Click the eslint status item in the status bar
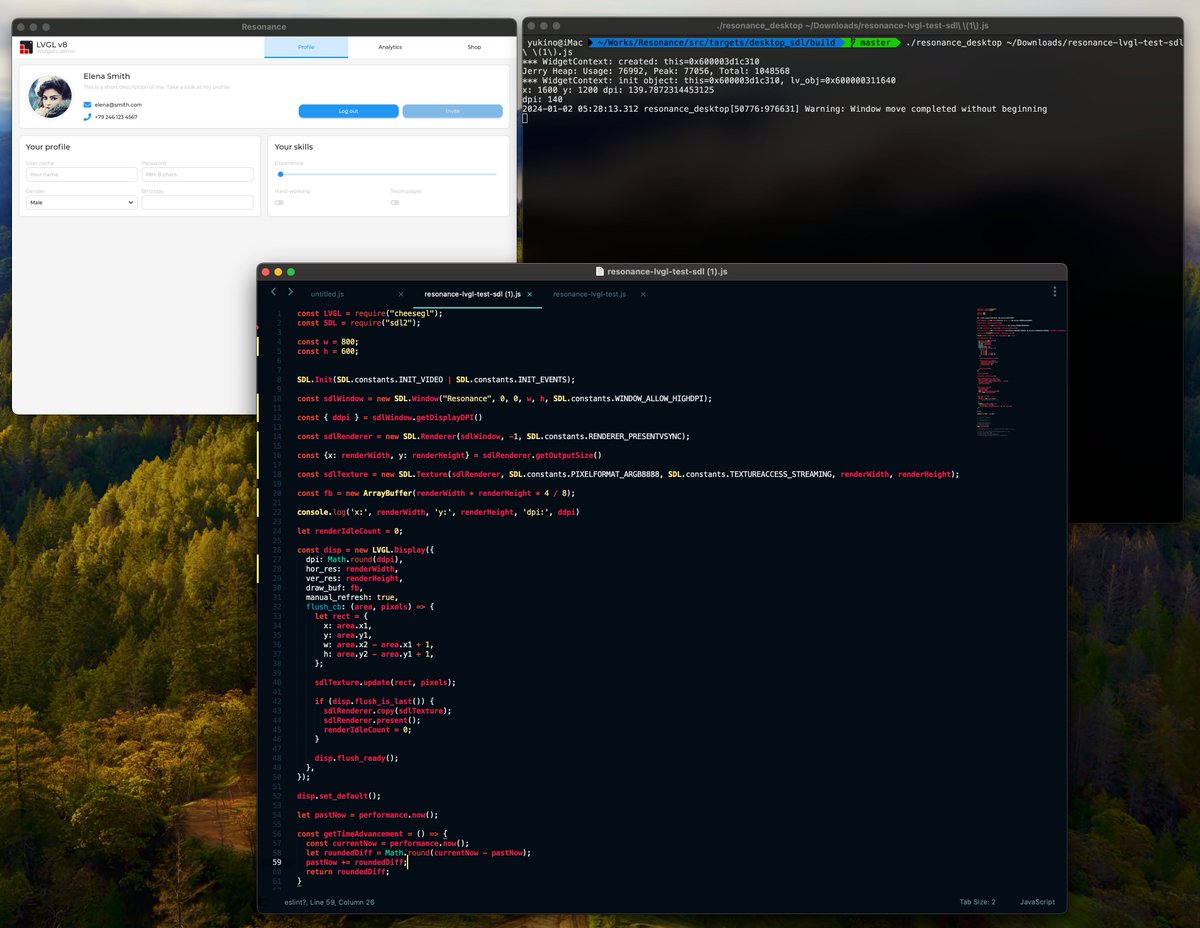This screenshot has width=1200, height=928. pos(297,901)
